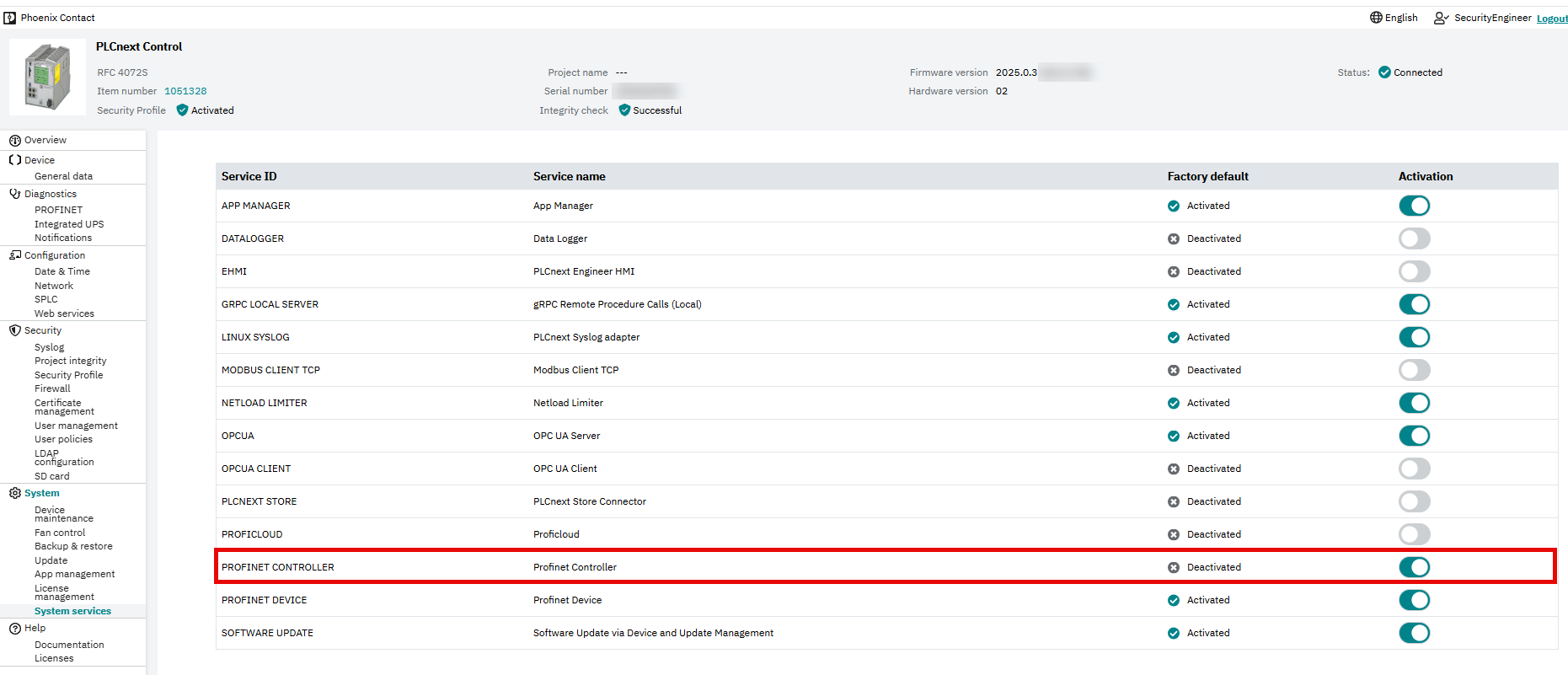
Task: Enable the EHMI service toggle
Action: tap(1415, 271)
